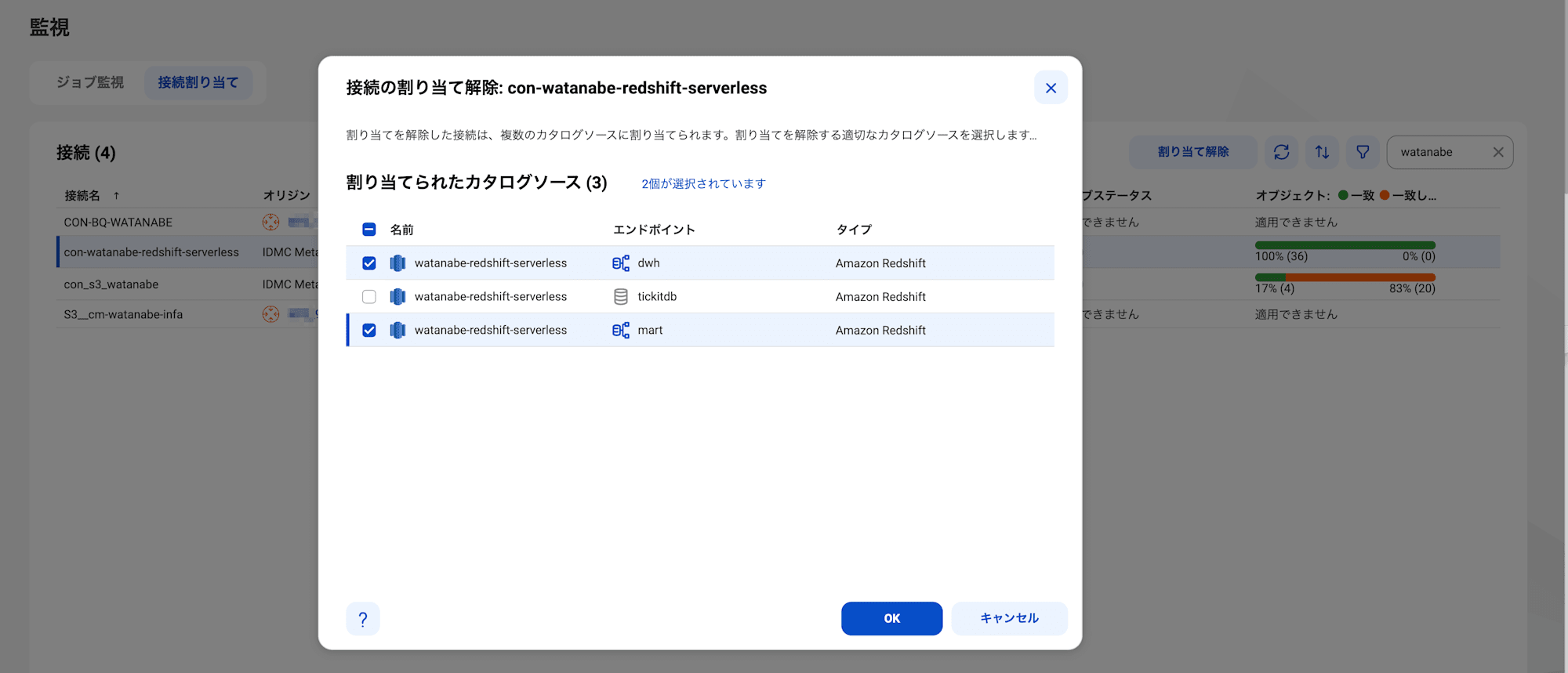Viewport: 1568px width, 673px height.
Task: Click the dwh endpoint name
Action: pos(648,263)
